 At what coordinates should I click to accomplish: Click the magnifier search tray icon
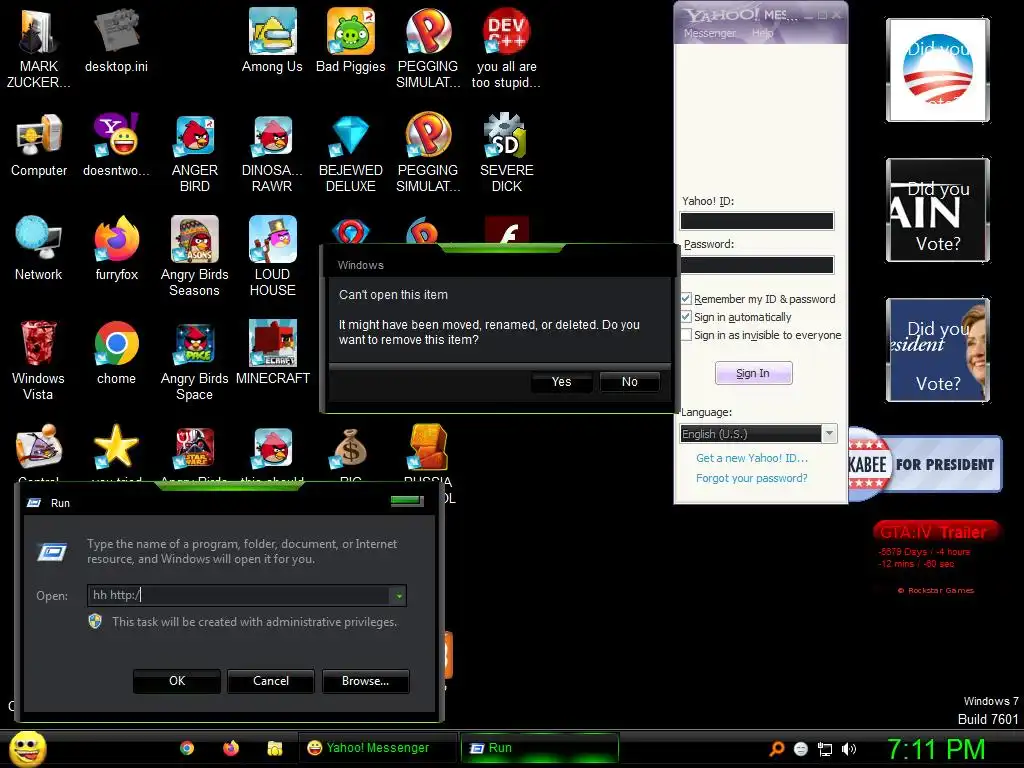776,749
